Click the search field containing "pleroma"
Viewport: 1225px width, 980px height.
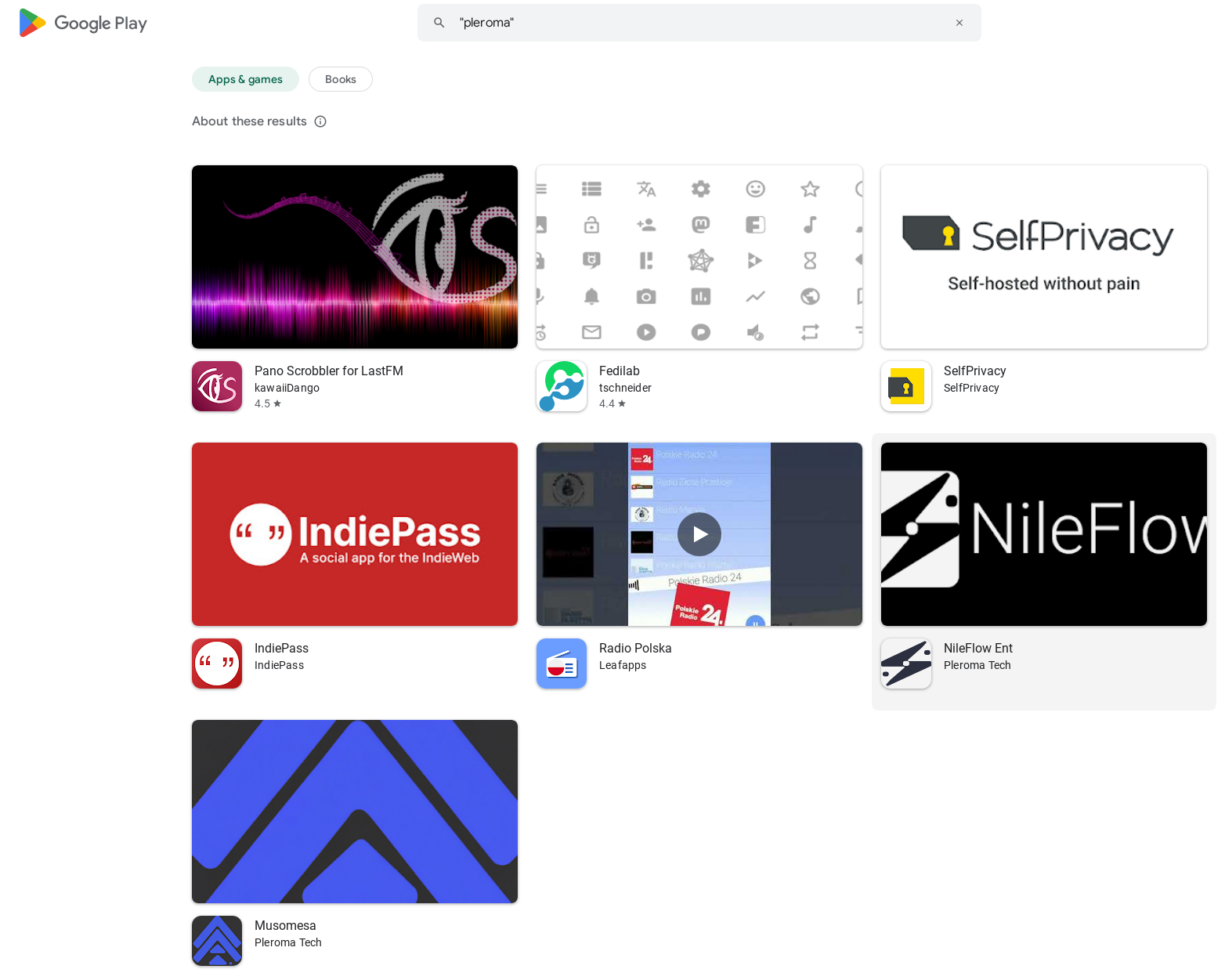699,23
